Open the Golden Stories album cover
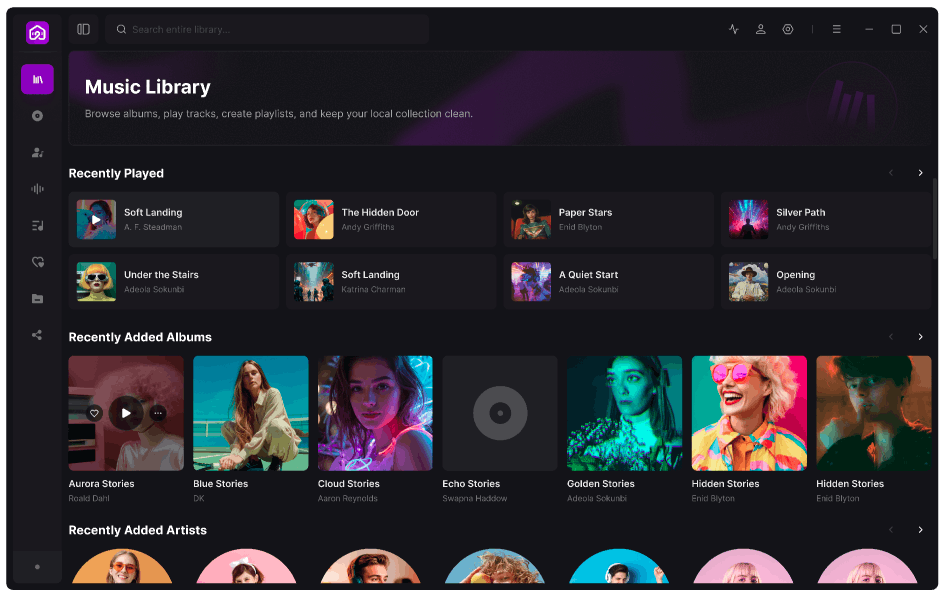Screen dimensions: 950x611 [625, 413]
